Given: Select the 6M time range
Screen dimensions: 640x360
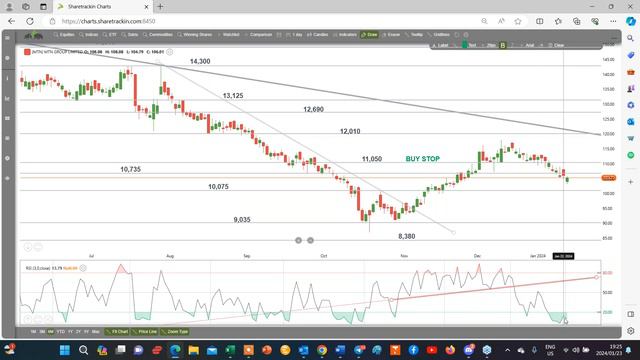Looking at the screenshot, I should pos(51,332).
